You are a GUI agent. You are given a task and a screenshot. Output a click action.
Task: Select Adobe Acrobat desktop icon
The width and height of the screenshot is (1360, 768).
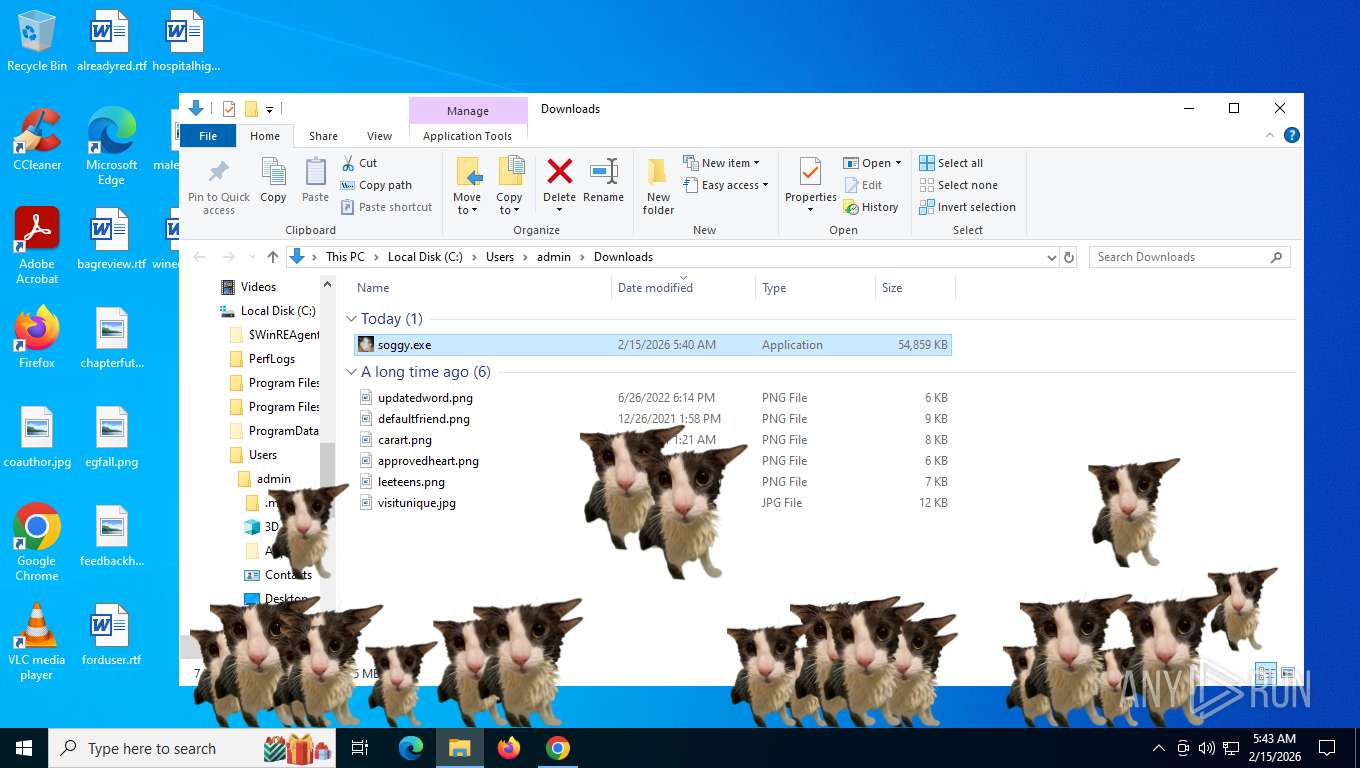tap(37, 246)
